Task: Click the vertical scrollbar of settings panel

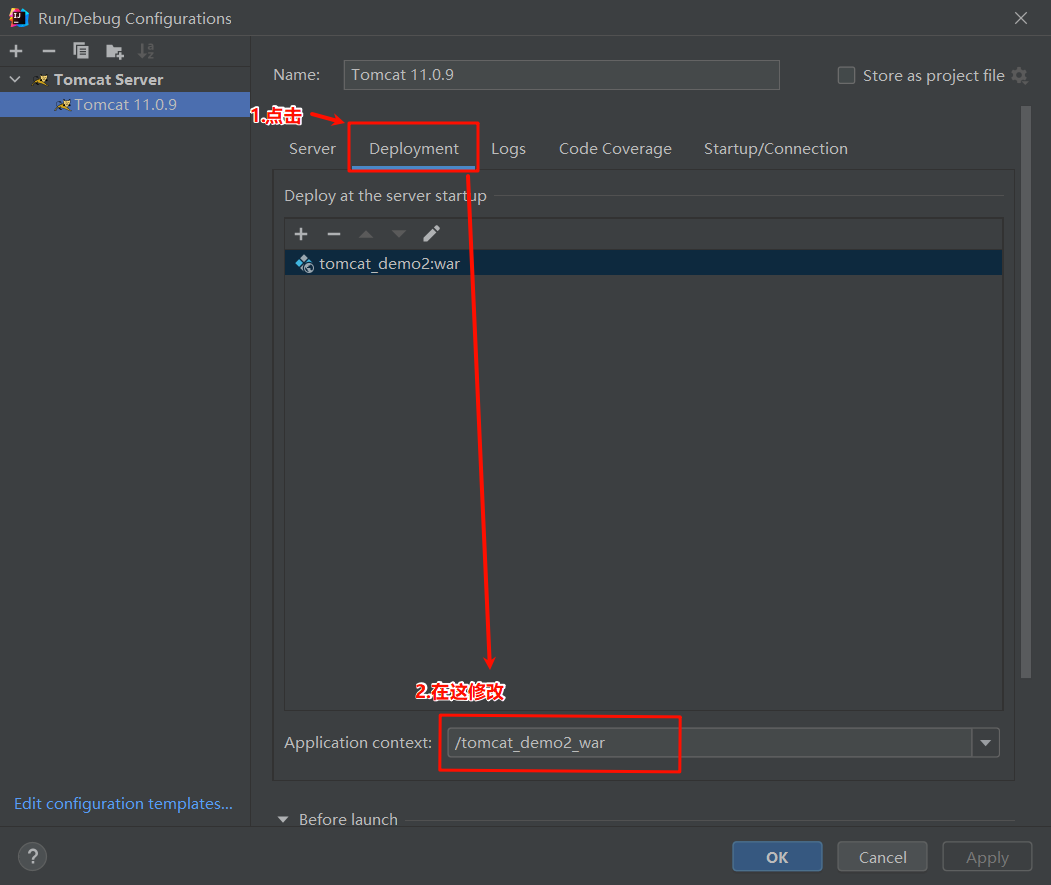Action: pos(1026,392)
